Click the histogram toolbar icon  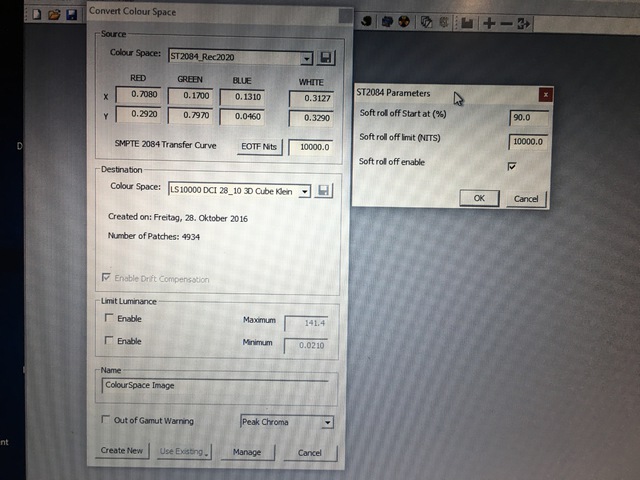tap(467, 23)
